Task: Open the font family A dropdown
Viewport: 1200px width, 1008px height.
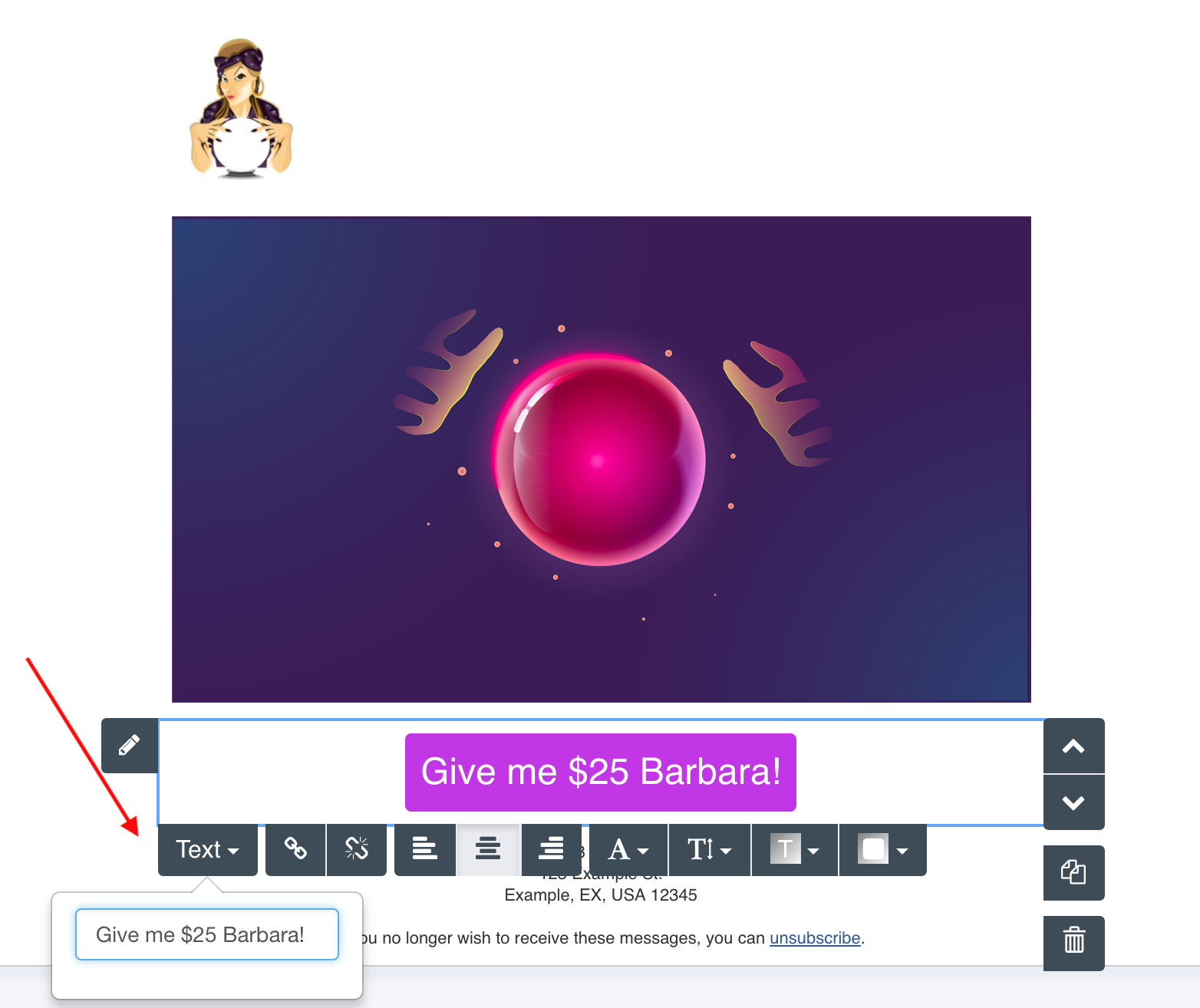Action: (628, 849)
